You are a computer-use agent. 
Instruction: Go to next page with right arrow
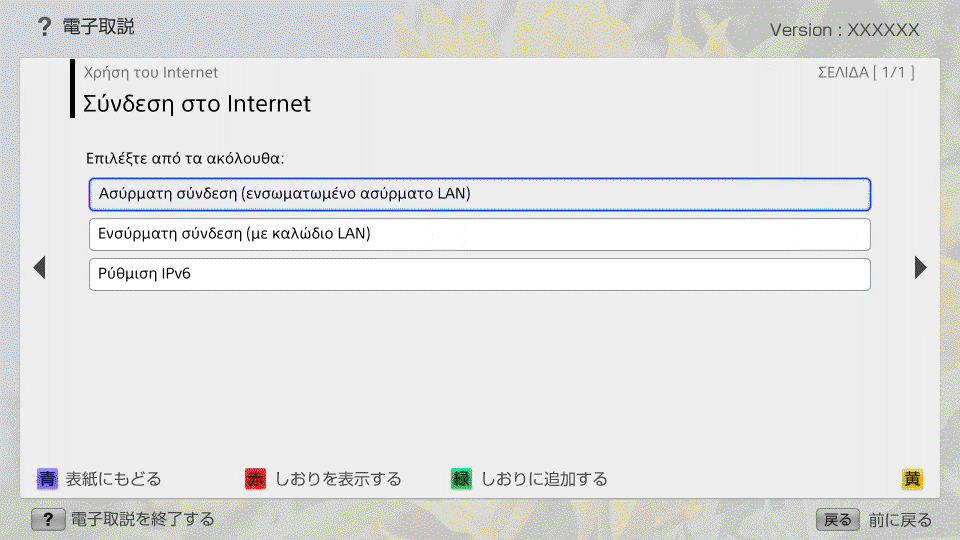coord(921,268)
